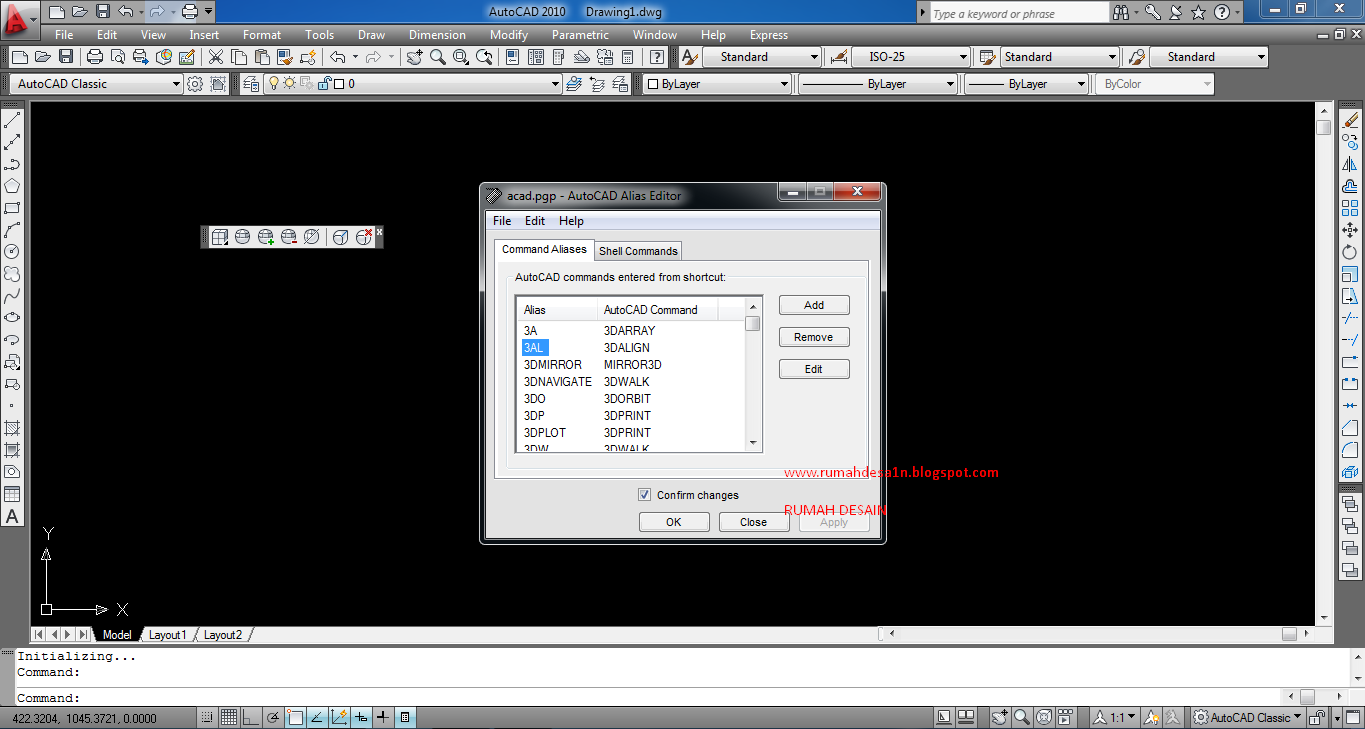Open the ISO-25 dimension style dropdown
This screenshot has width=1365, height=729.
click(965, 57)
